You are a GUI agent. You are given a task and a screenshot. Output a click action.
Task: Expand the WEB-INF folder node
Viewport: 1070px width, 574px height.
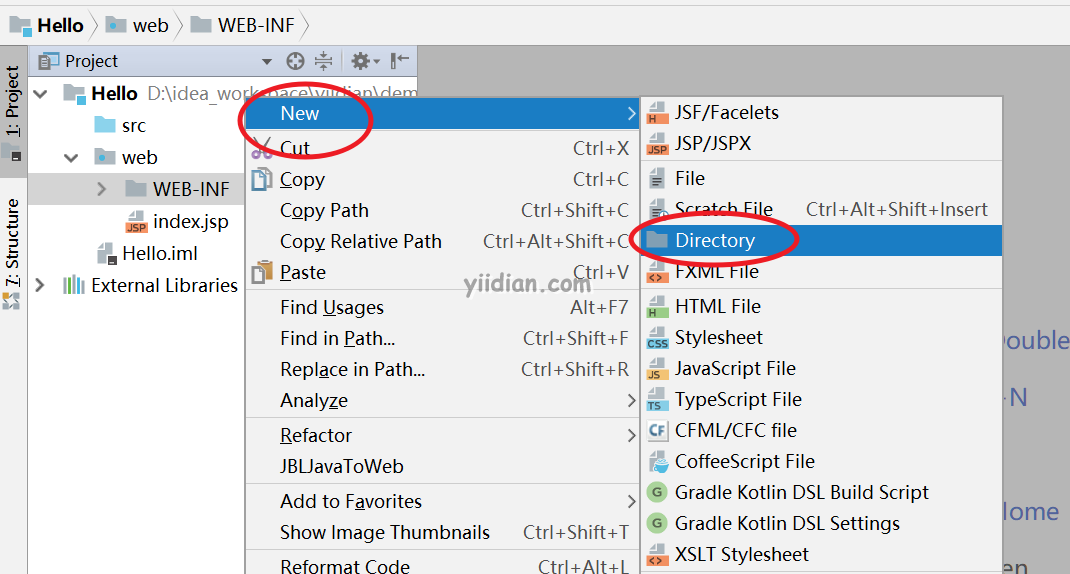coord(102,189)
